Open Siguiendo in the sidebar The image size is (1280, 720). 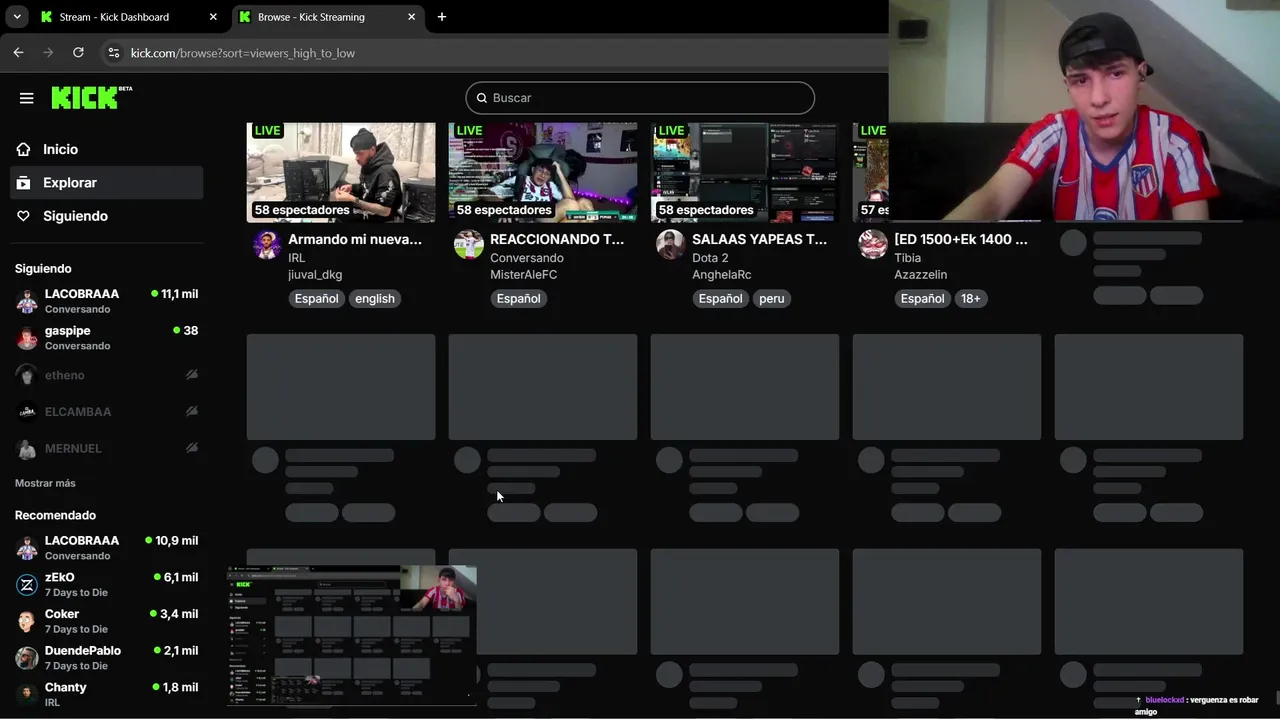107,216
